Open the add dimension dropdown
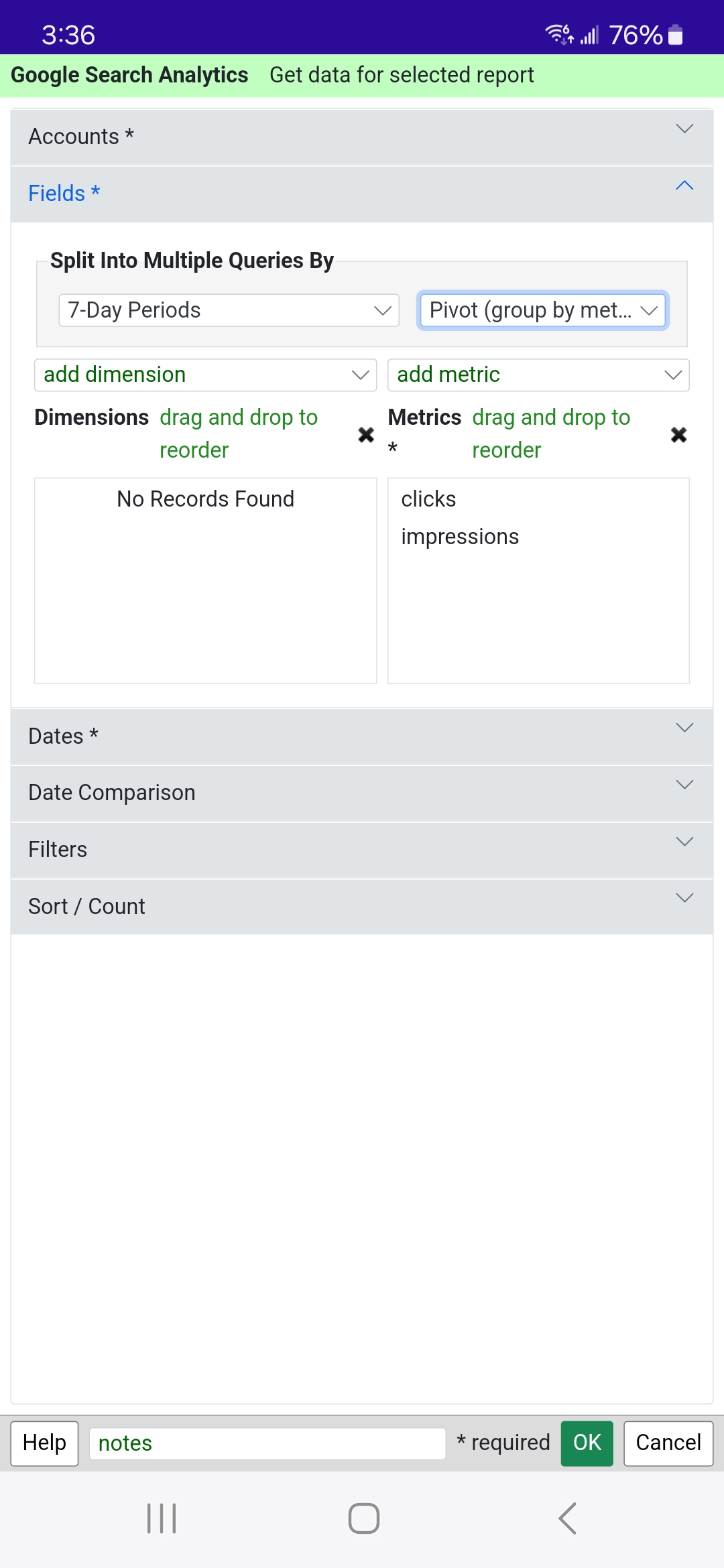The height and width of the screenshot is (1568, 724). pos(205,375)
